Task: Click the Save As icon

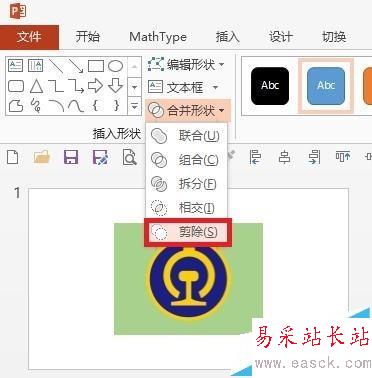Action: [x=100, y=157]
